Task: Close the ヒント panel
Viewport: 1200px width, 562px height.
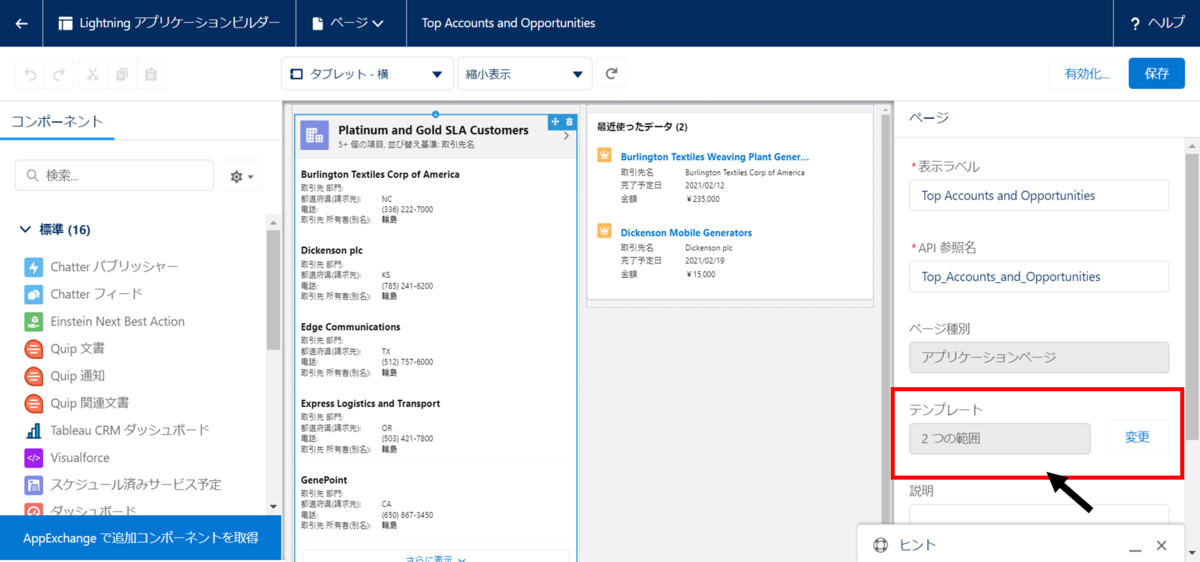Action: click(x=1161, y=545)
